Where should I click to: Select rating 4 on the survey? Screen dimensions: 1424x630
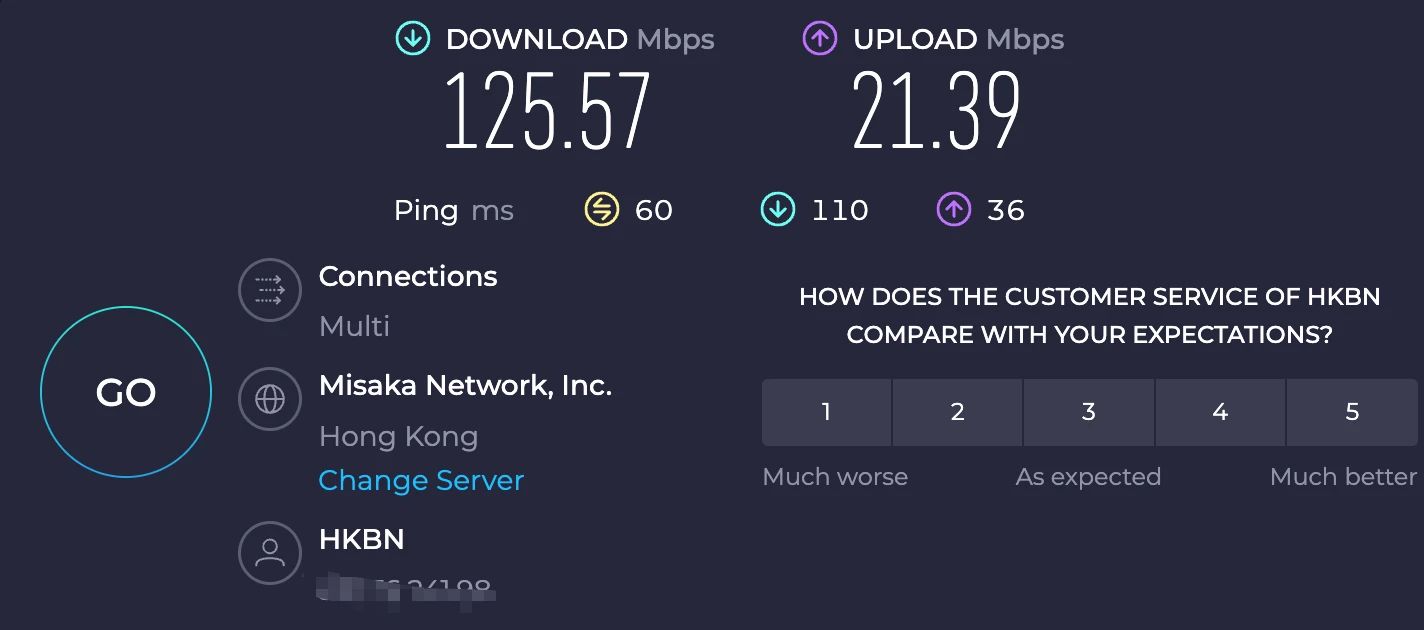[x=1220, y=412]
